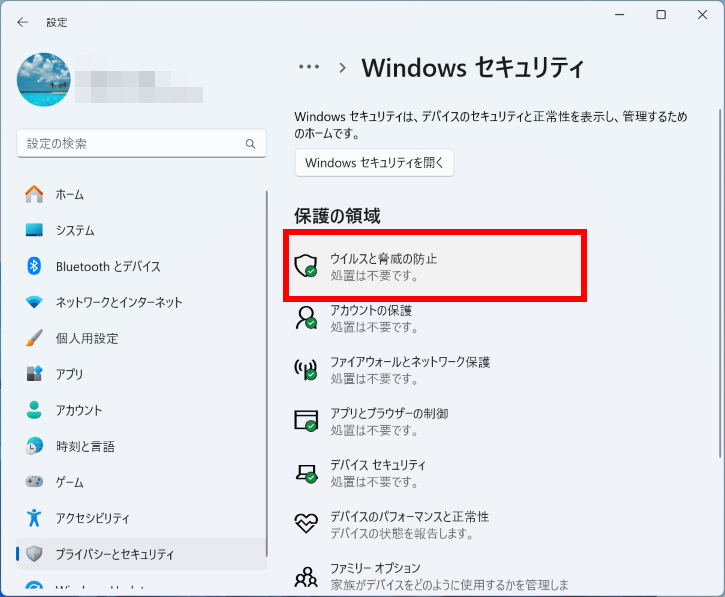Click ウイルスと脅威の防止 title text

(x=383, y=258)
